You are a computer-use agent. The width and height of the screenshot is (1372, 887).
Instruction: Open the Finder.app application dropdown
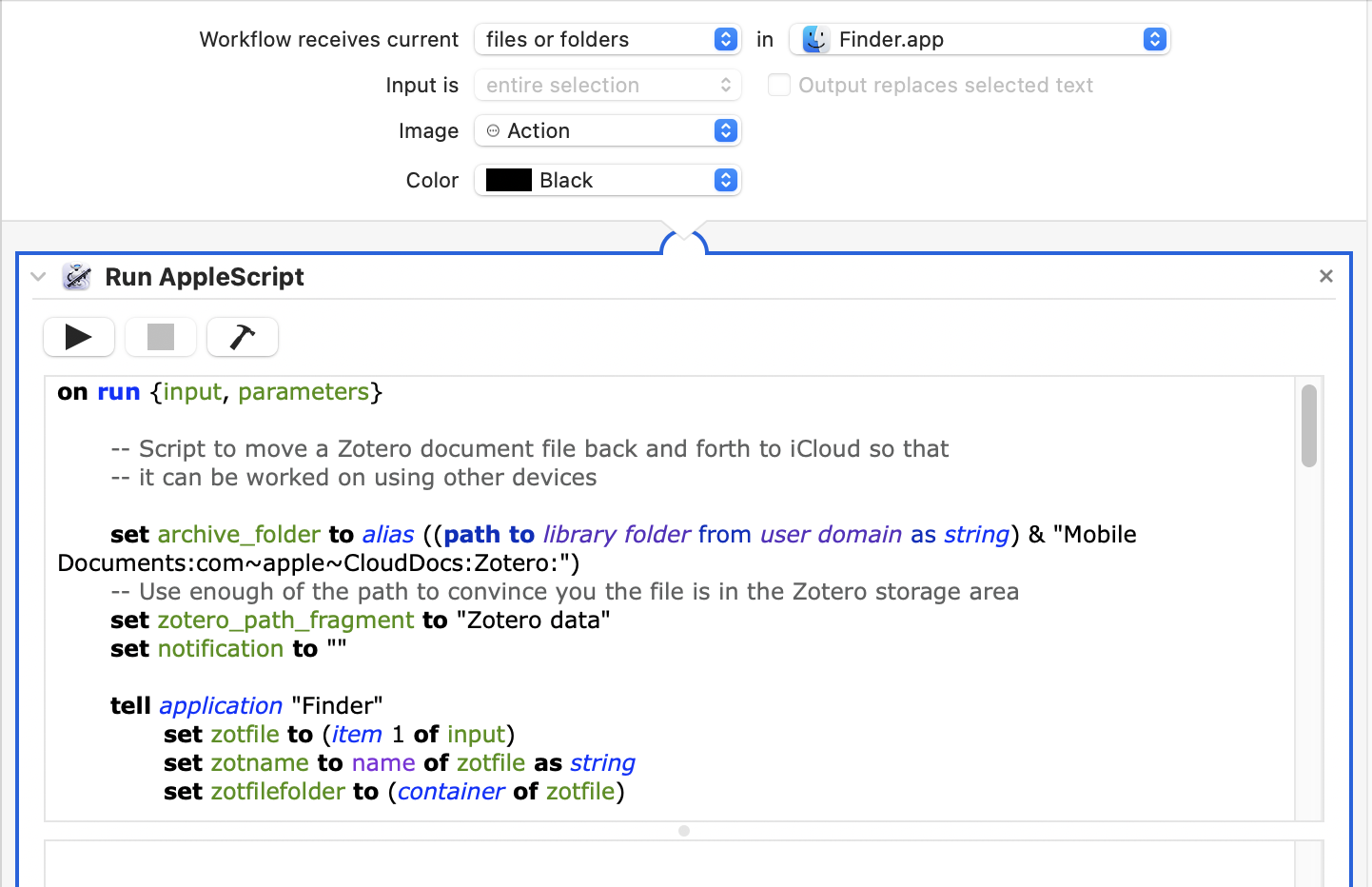[x=980, y=39]
